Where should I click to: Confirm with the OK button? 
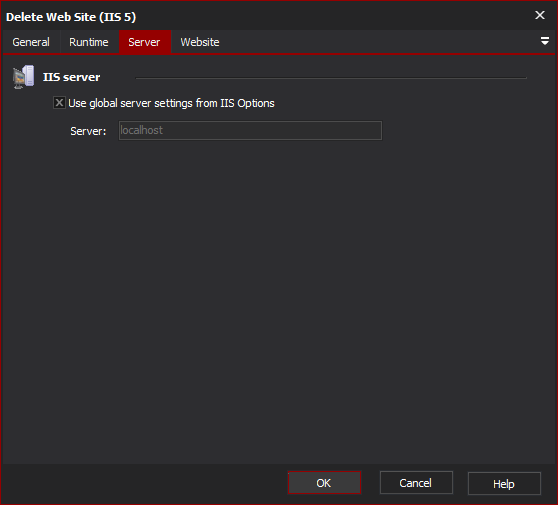click(324, 483)
